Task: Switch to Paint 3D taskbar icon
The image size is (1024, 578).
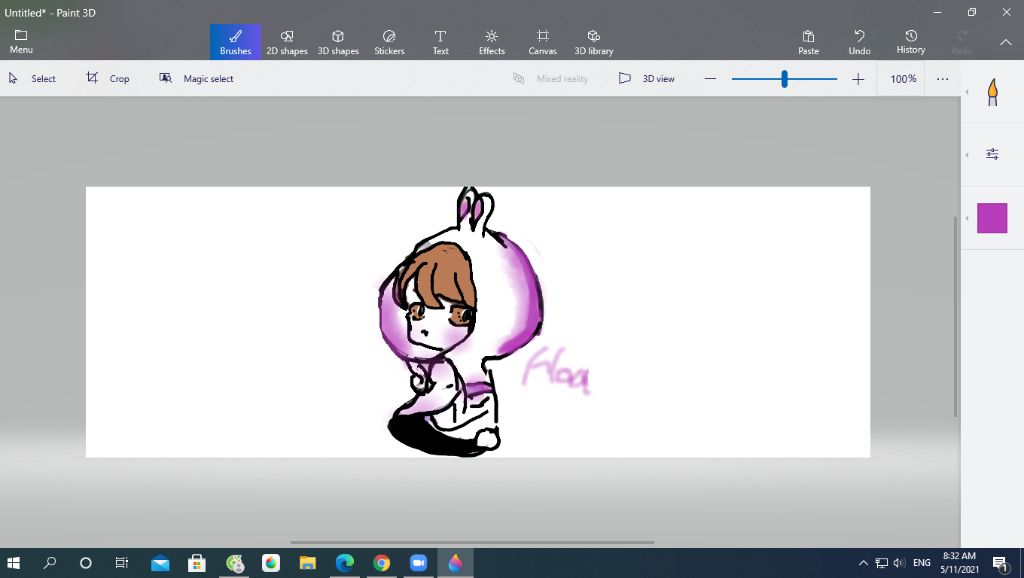Action: pyautogui.click(x=455, y=562)
